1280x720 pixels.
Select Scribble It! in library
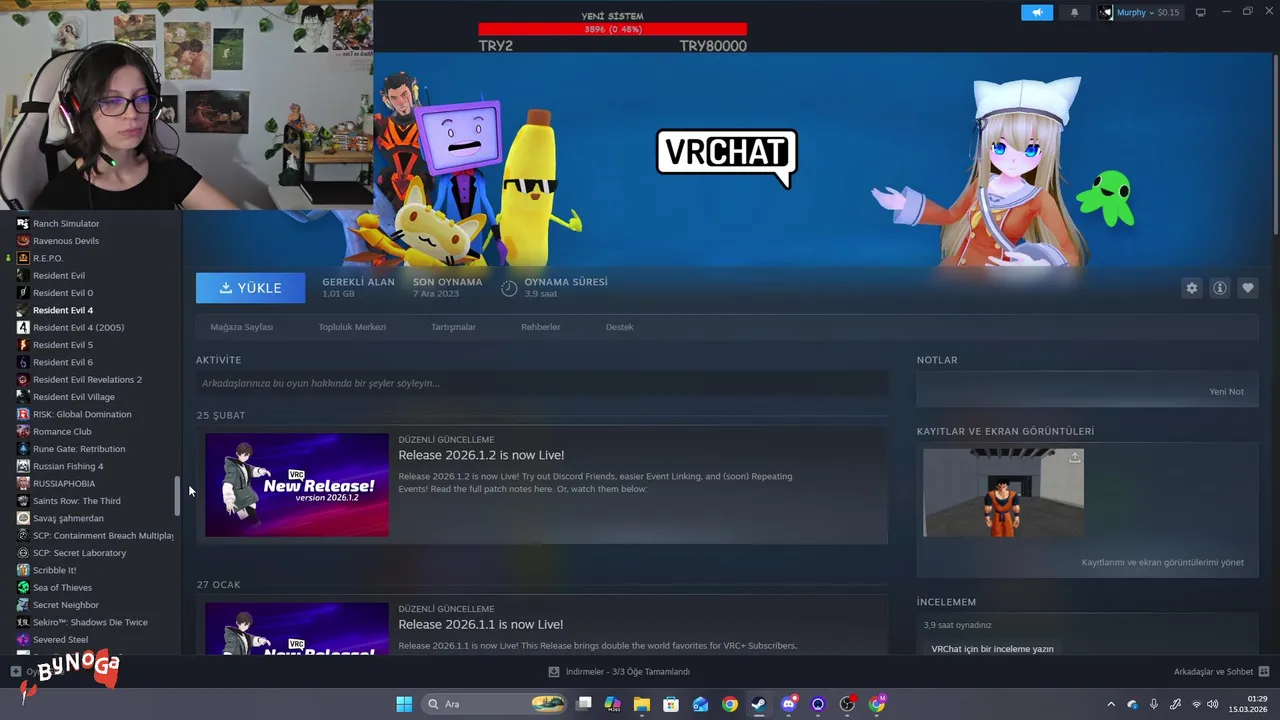tap(55, 570)
